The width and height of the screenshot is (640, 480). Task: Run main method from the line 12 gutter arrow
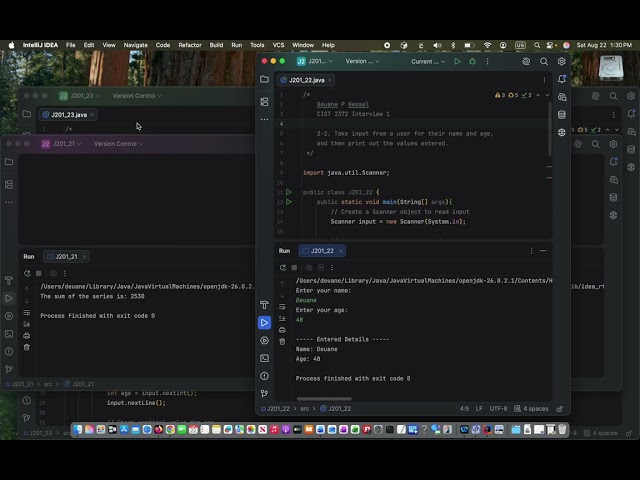(x=289, y=202)
